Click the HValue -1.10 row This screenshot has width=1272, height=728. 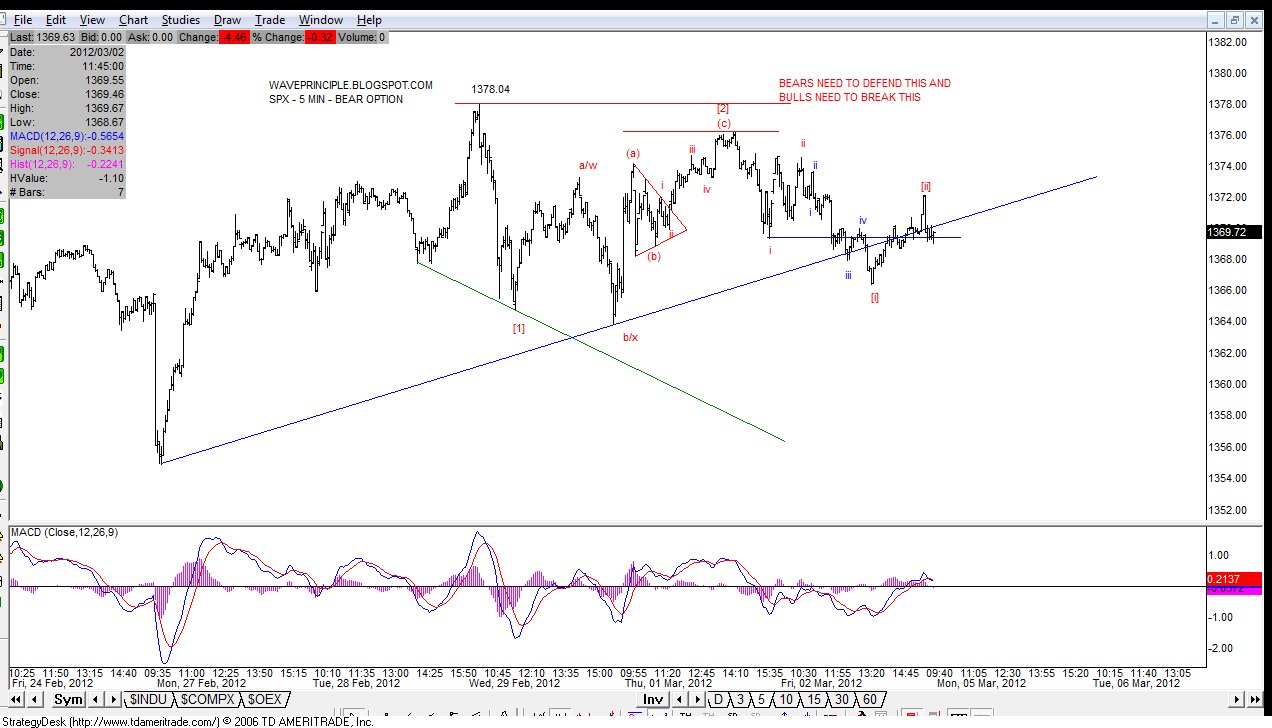point(67,178)
